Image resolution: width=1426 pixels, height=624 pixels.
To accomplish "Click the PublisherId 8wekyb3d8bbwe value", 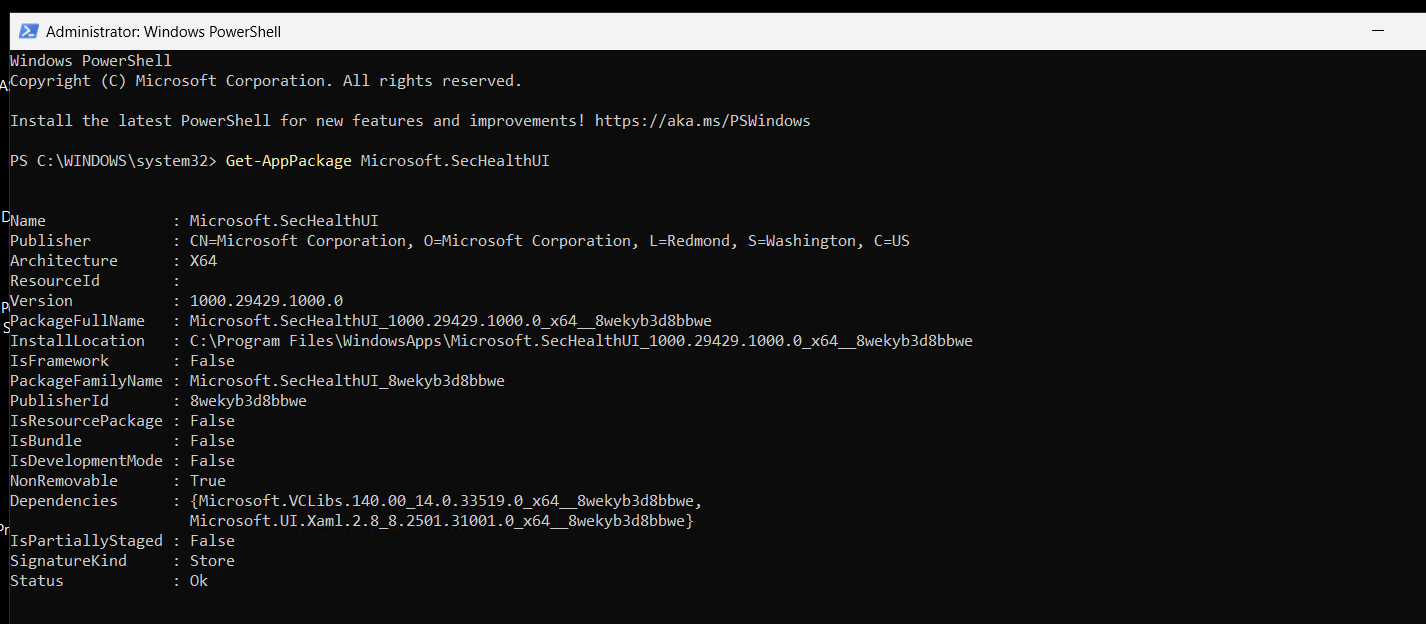I will (x=248, y=400).
